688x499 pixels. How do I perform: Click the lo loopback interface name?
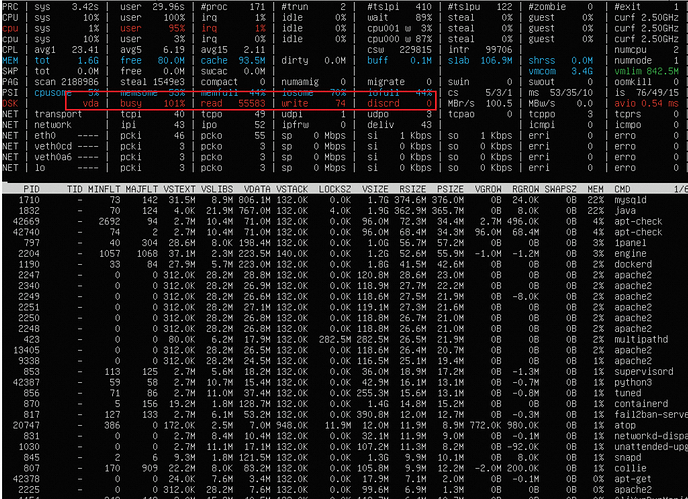coord(40,168)
